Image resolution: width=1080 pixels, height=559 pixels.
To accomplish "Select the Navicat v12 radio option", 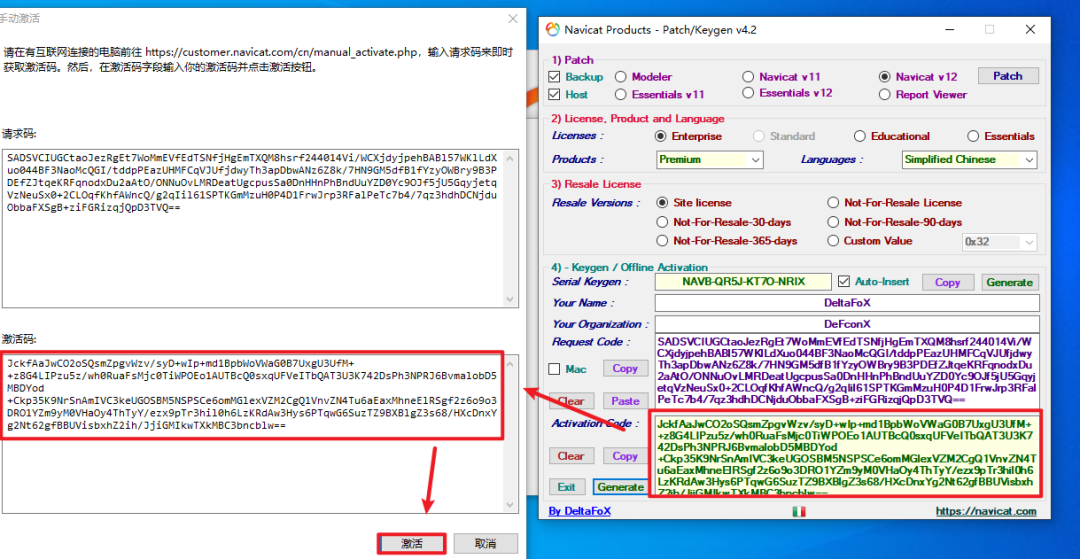I will click(884, 76).
